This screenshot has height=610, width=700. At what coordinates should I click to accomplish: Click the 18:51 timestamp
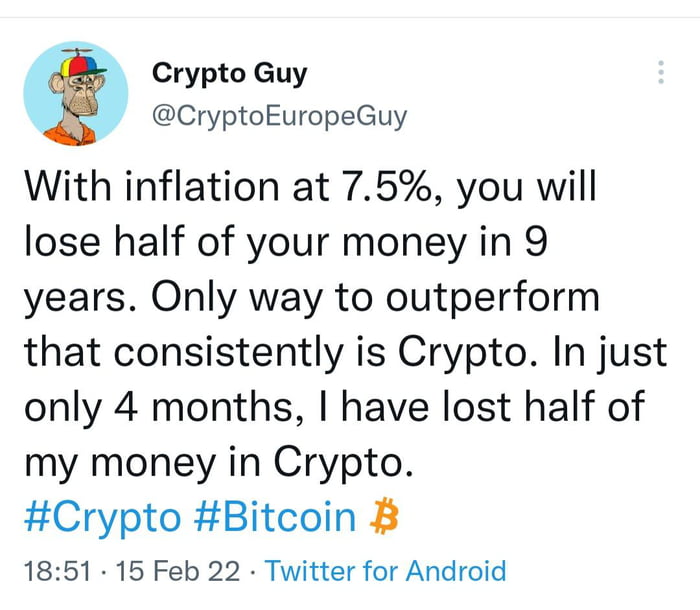pyautogui.click(x=56, y=572)
